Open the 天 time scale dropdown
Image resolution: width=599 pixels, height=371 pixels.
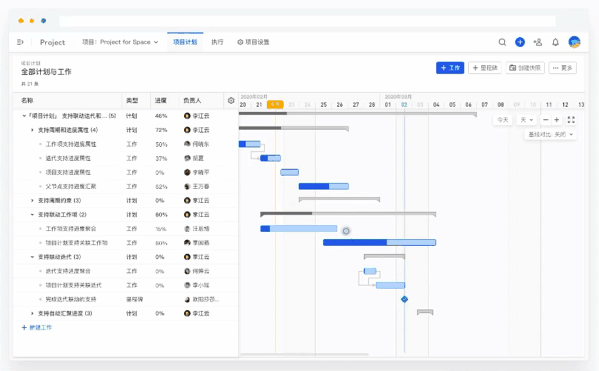[527, 120]
